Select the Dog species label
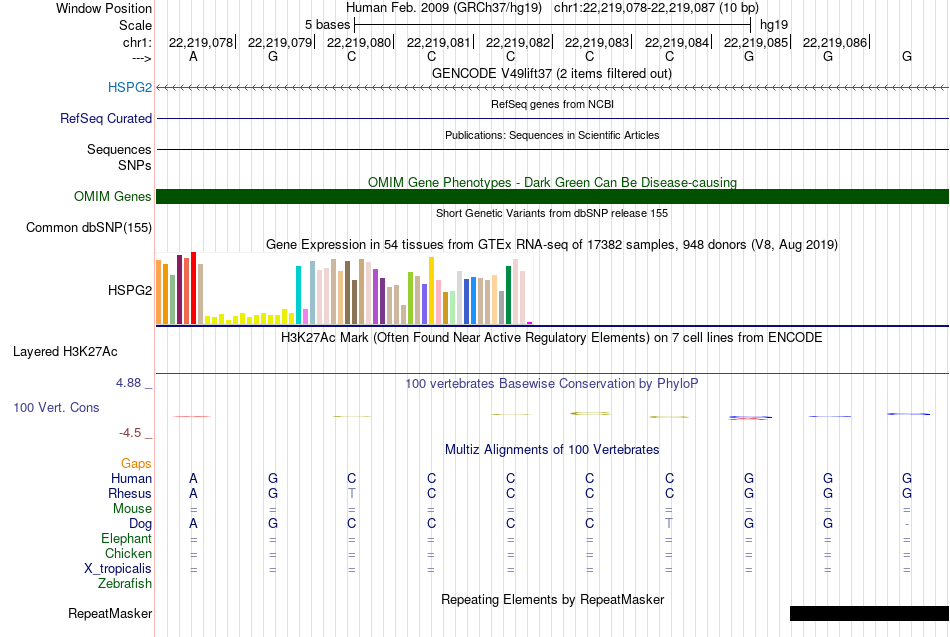Image resolution: width=950 pixels, height=637 pixels. point(141,524)
